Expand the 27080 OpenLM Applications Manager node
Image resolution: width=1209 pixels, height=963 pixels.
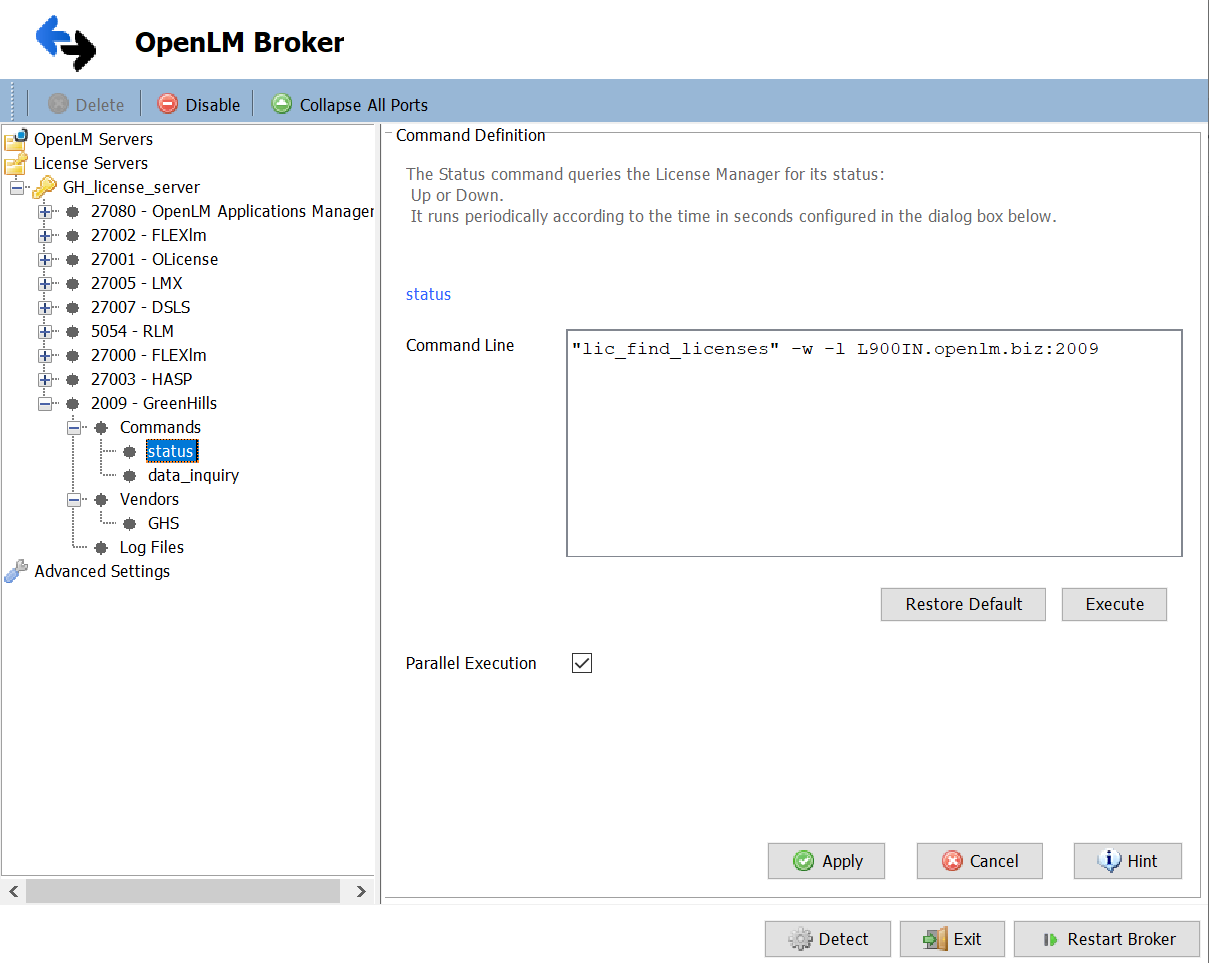(x=45, y=211)
